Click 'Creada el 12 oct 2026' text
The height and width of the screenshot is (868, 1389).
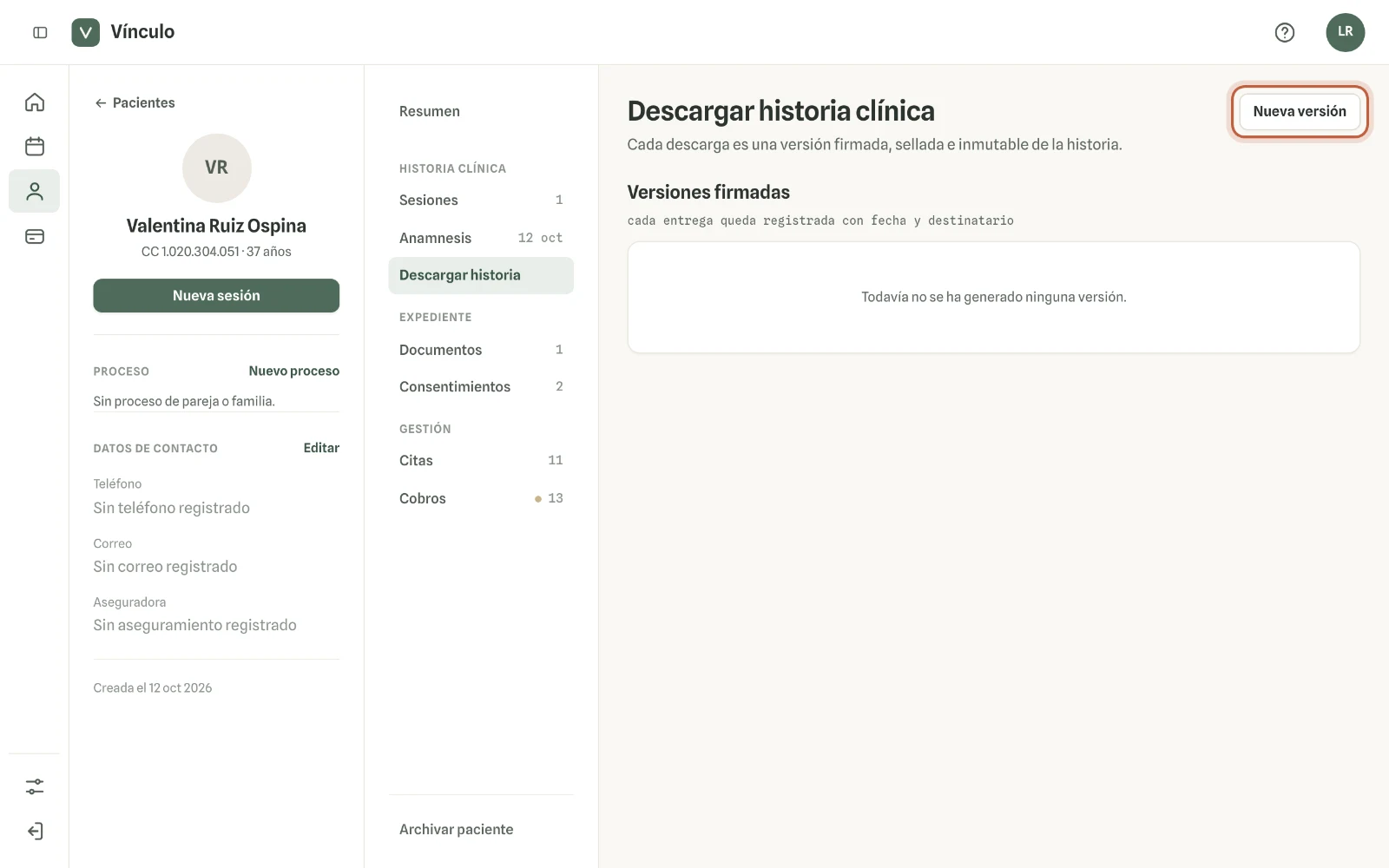tap(153, 687)
